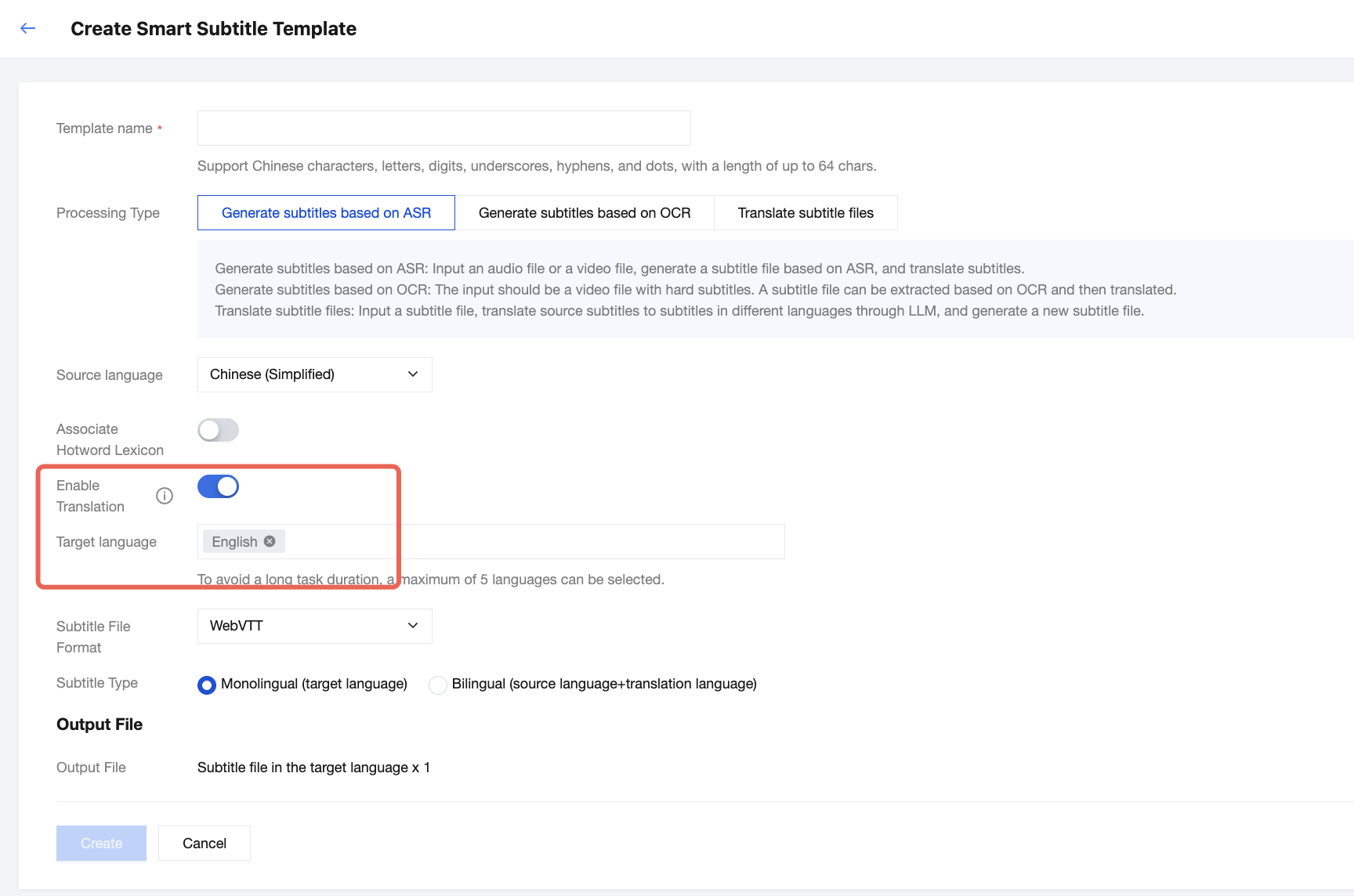Screen dimensions: 1354x896
Task: Select Bilingual subtitle type option
Action: 438,685
